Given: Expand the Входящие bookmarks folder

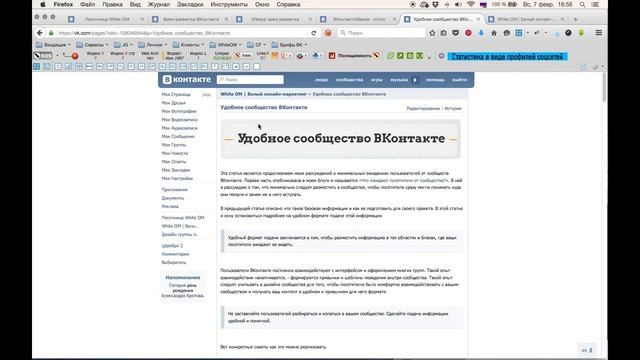Looking at the screenshot, I should [x=53, y=45].
